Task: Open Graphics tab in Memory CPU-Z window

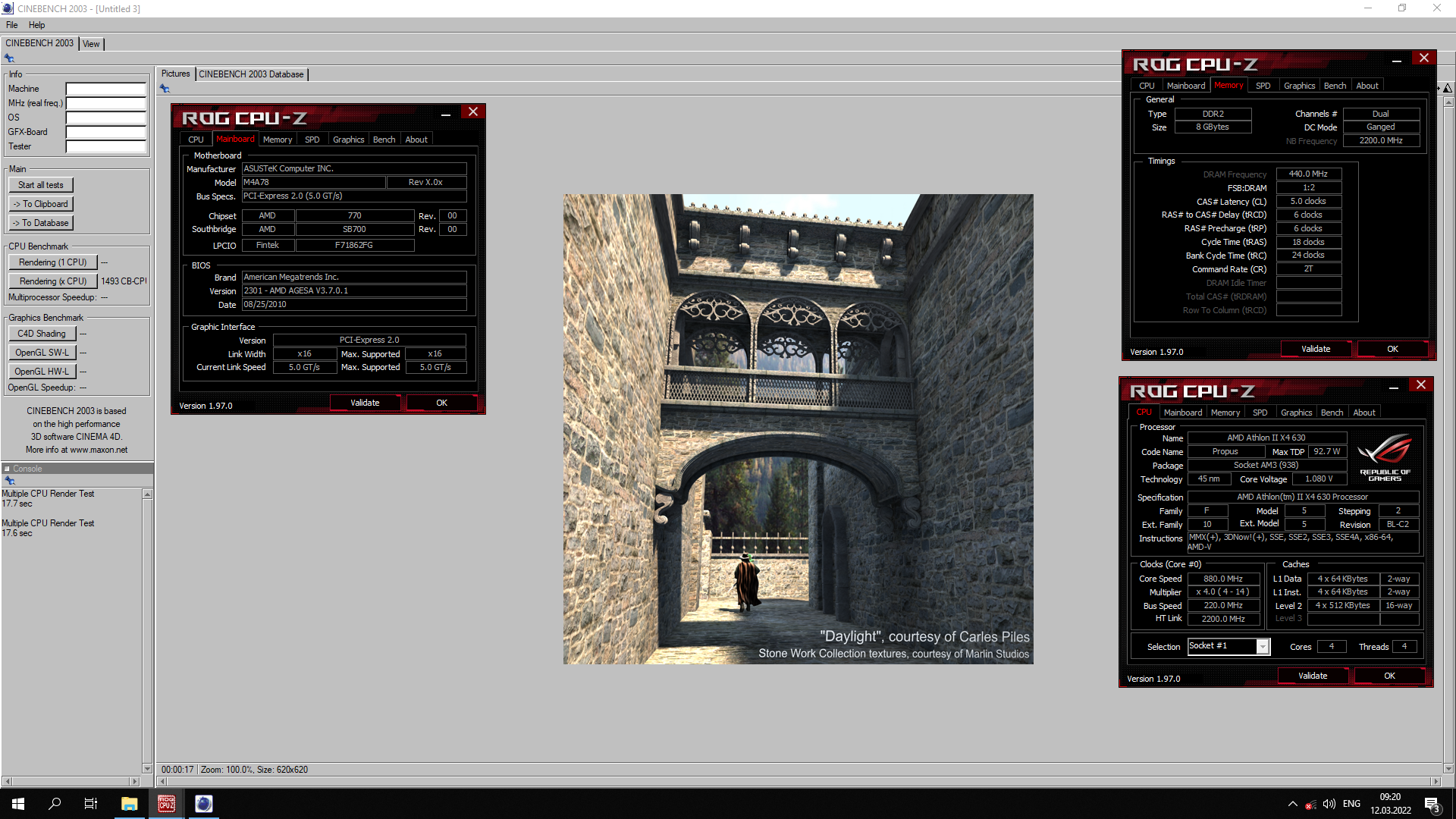Action: click(1300, 86)
